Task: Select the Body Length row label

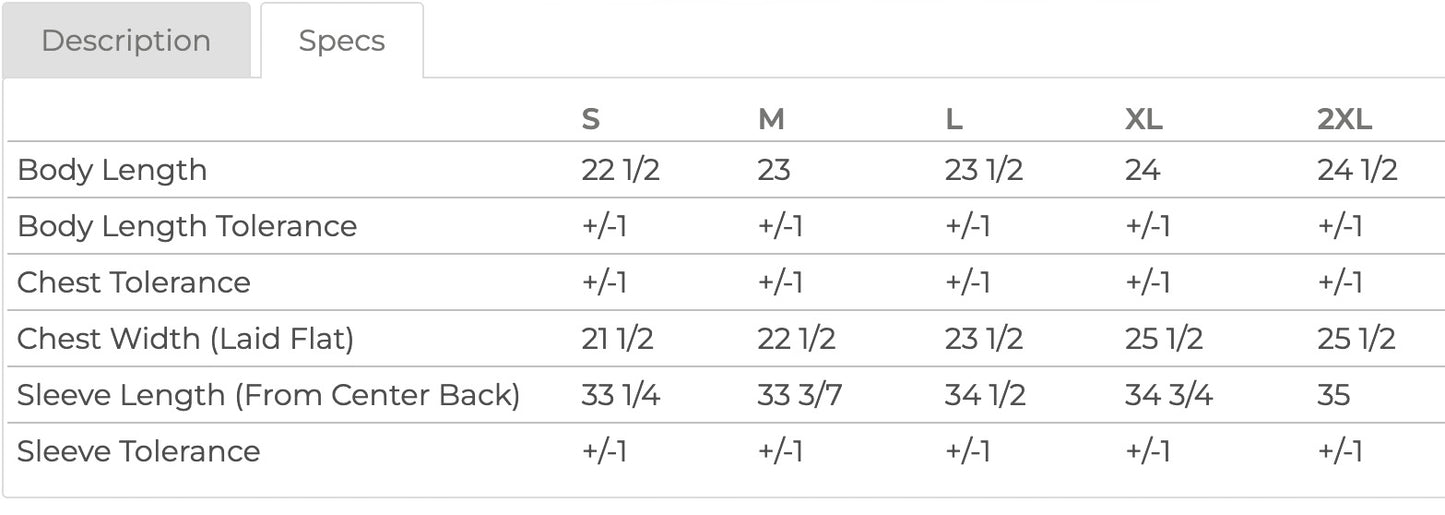Action: (x=112, y=170)
